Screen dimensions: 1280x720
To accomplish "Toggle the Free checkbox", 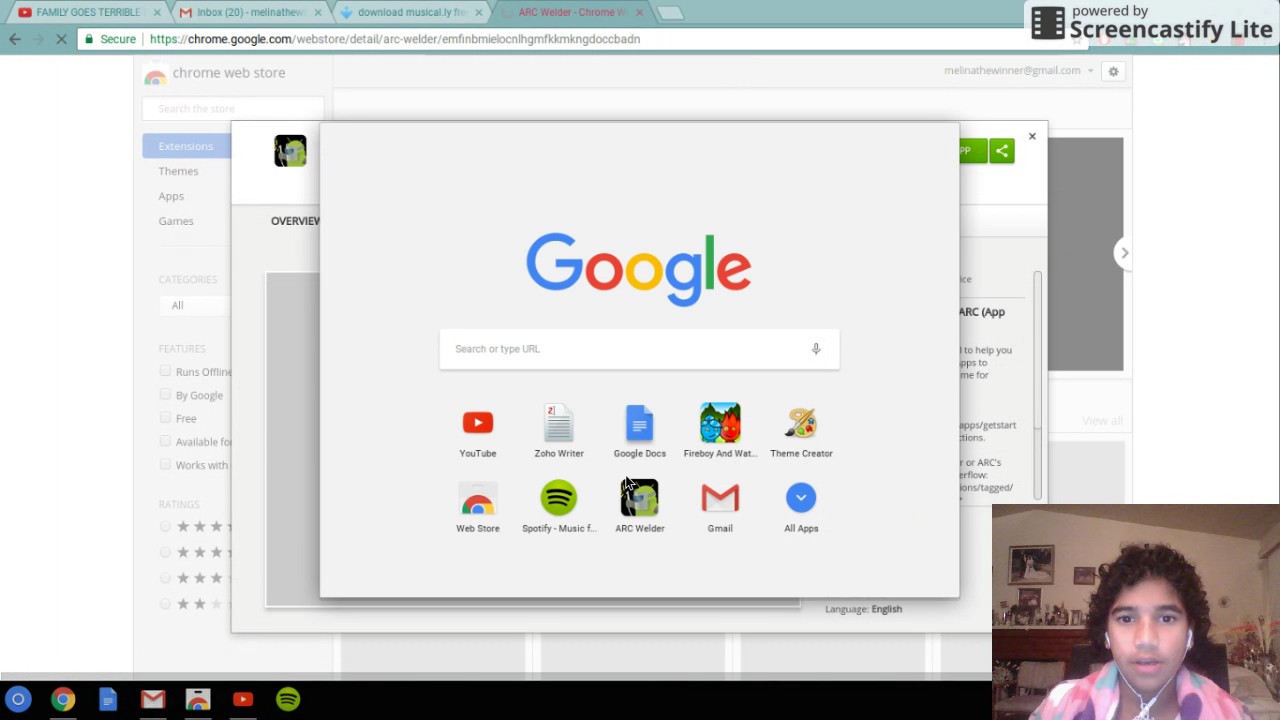I will (x=165, y=417).
